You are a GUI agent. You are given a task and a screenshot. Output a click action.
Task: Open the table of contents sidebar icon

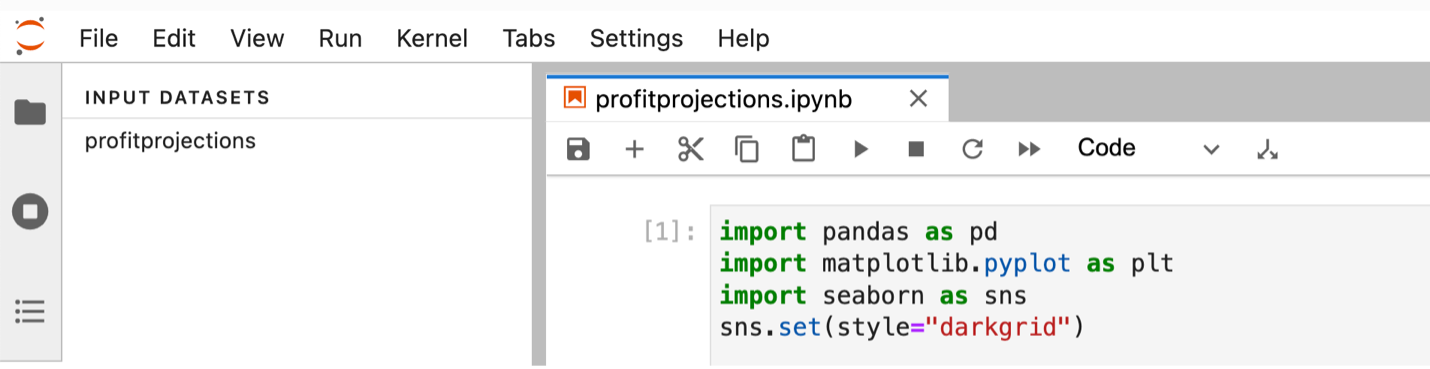point(30,311)
